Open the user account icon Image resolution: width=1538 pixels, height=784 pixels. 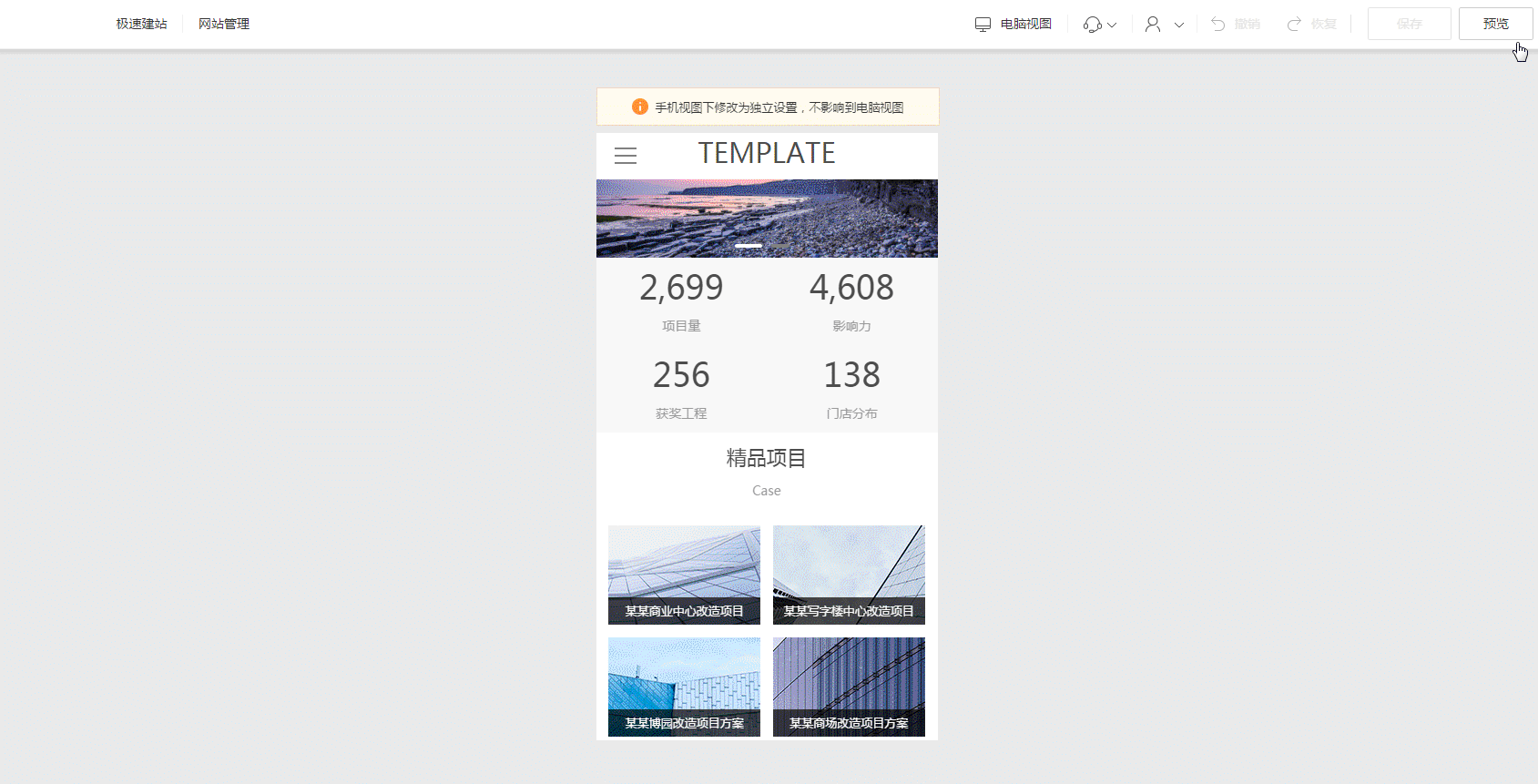tap(1153, 25)
